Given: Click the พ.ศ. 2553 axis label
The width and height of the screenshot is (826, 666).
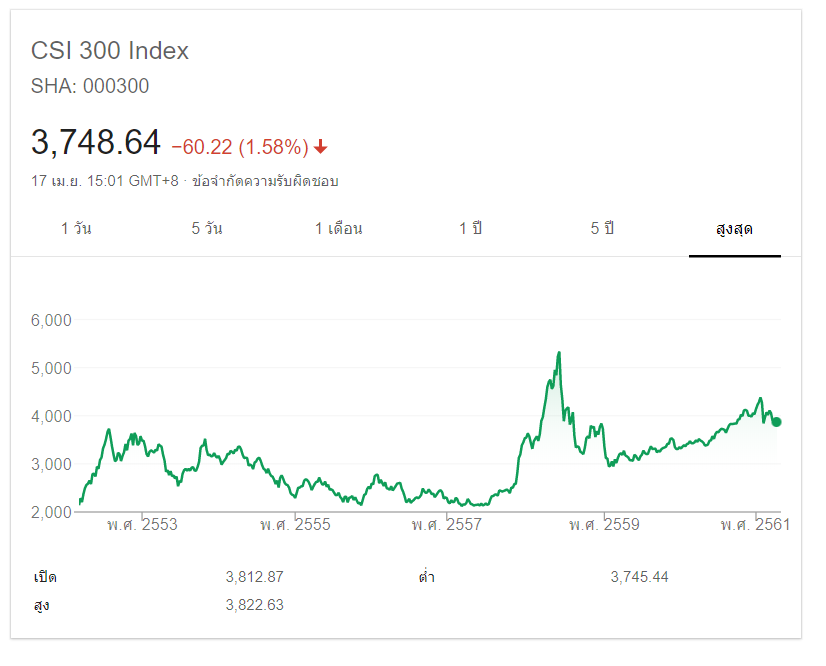Looking at the screenshot, I should point(142,525).
